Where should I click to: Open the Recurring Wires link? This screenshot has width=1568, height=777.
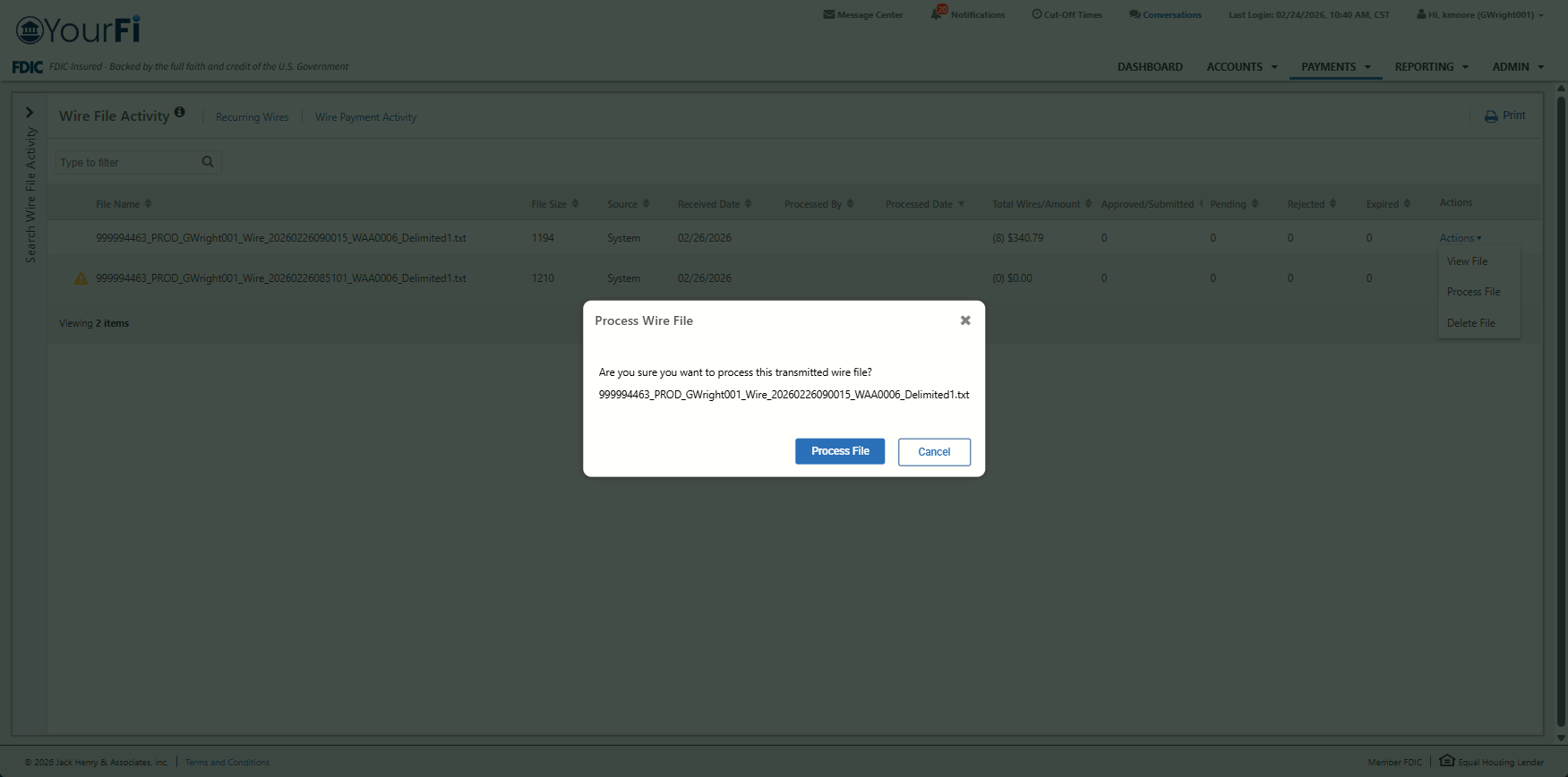point(252,117)
